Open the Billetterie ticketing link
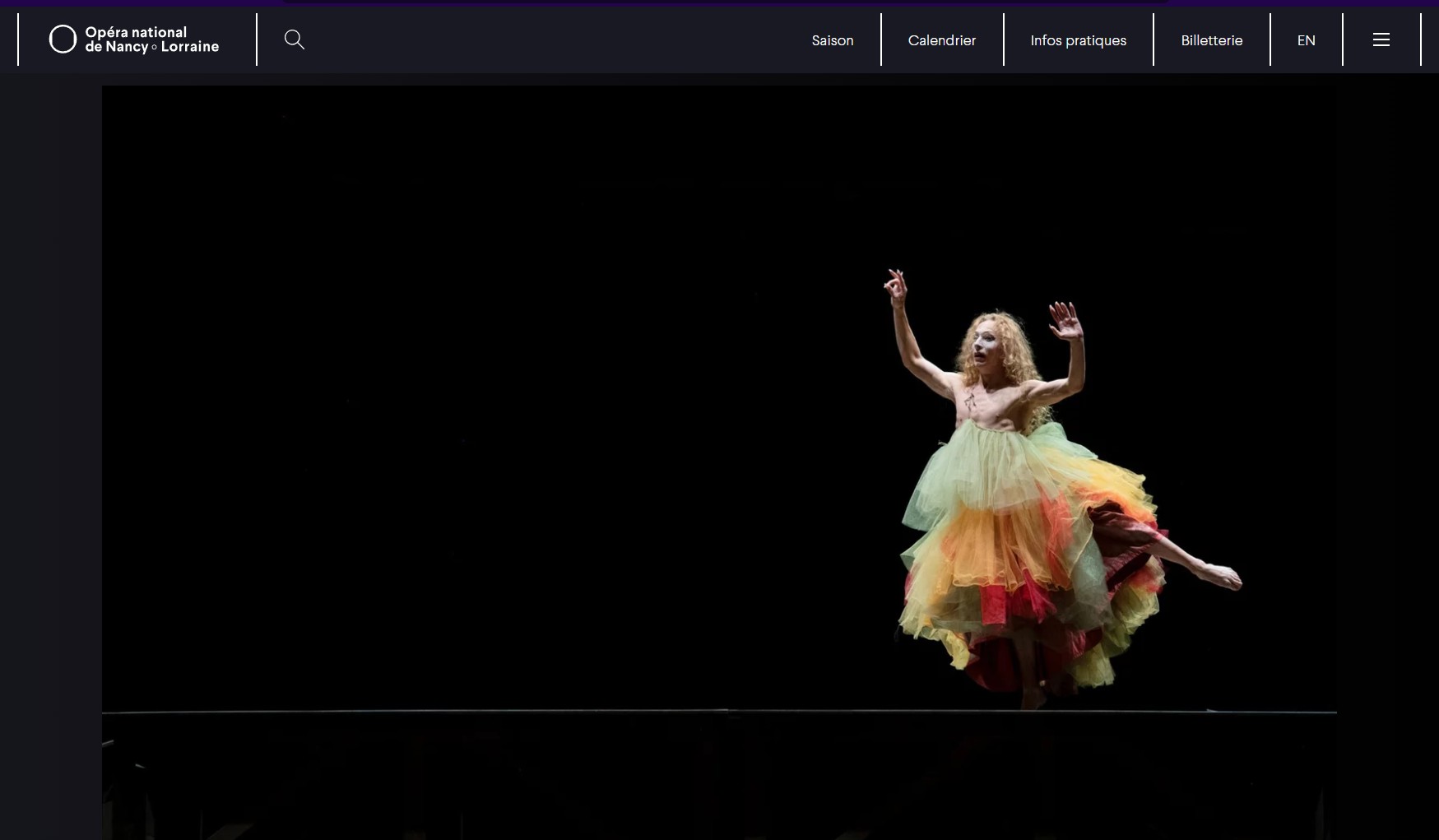This screenshot has width=1439, height=840. [1211, 40]
